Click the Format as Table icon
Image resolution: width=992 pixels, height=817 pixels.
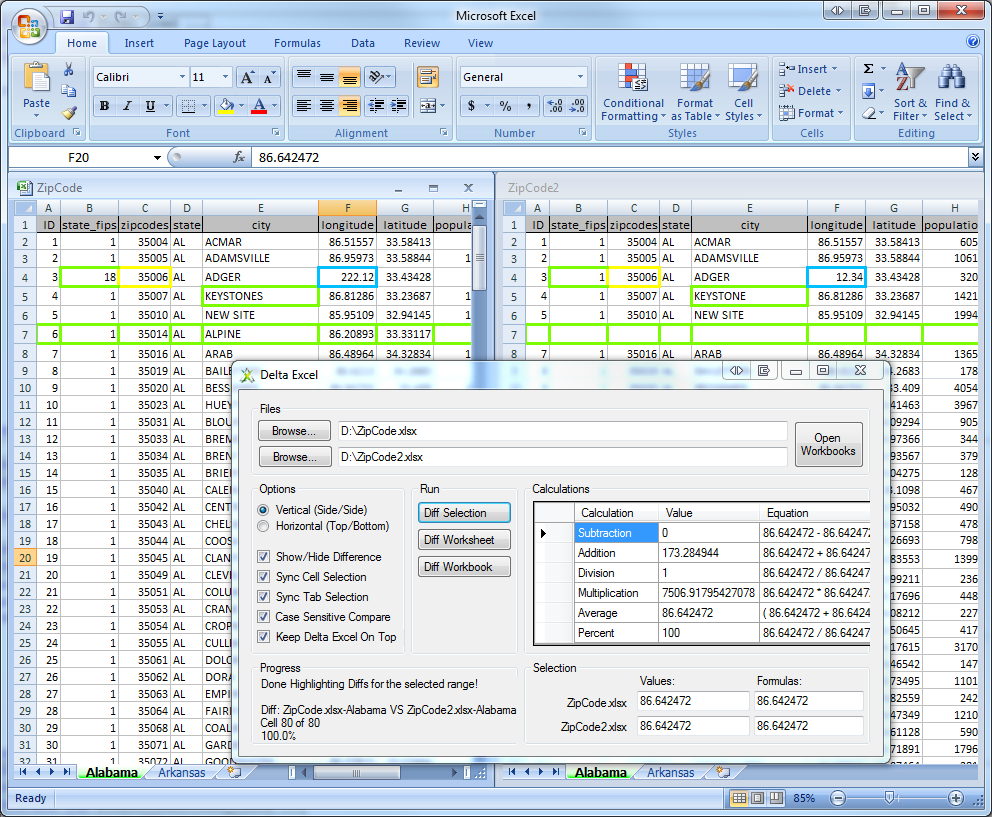(x=695, y=78)
